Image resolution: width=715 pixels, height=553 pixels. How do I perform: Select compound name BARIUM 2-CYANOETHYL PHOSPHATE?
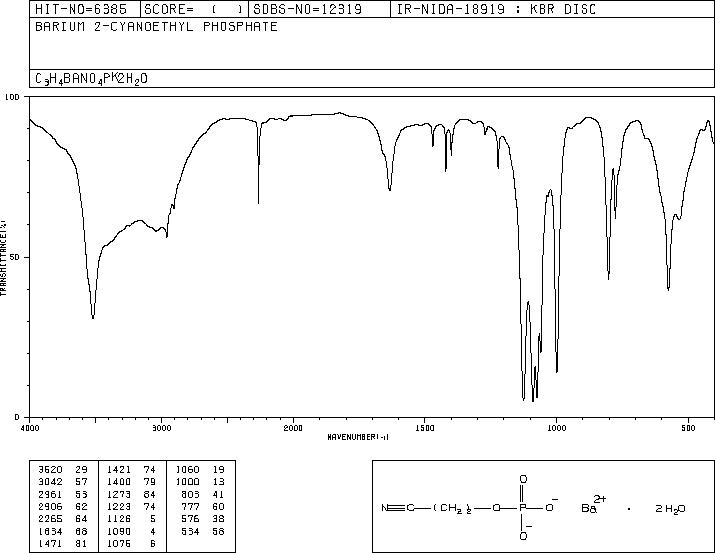[156, 27]
